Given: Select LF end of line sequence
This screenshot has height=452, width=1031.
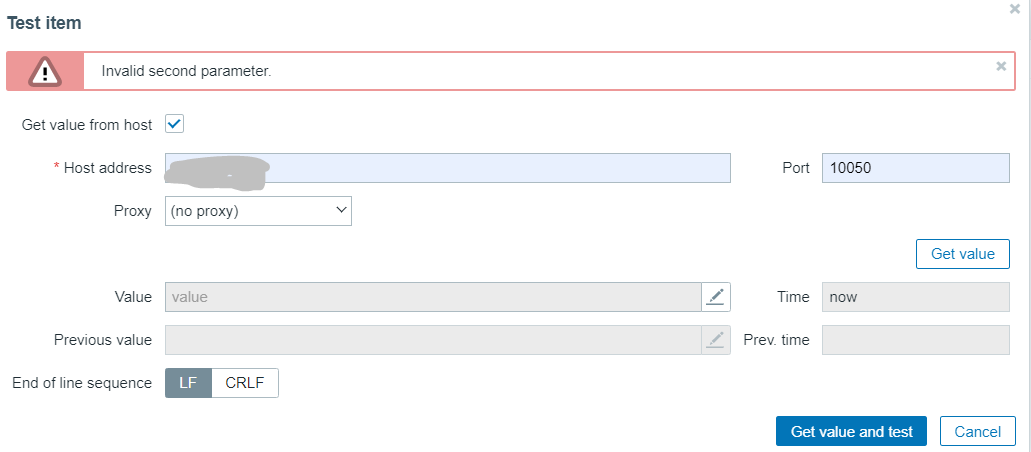Looking at the screenshot, I should 188,383.
